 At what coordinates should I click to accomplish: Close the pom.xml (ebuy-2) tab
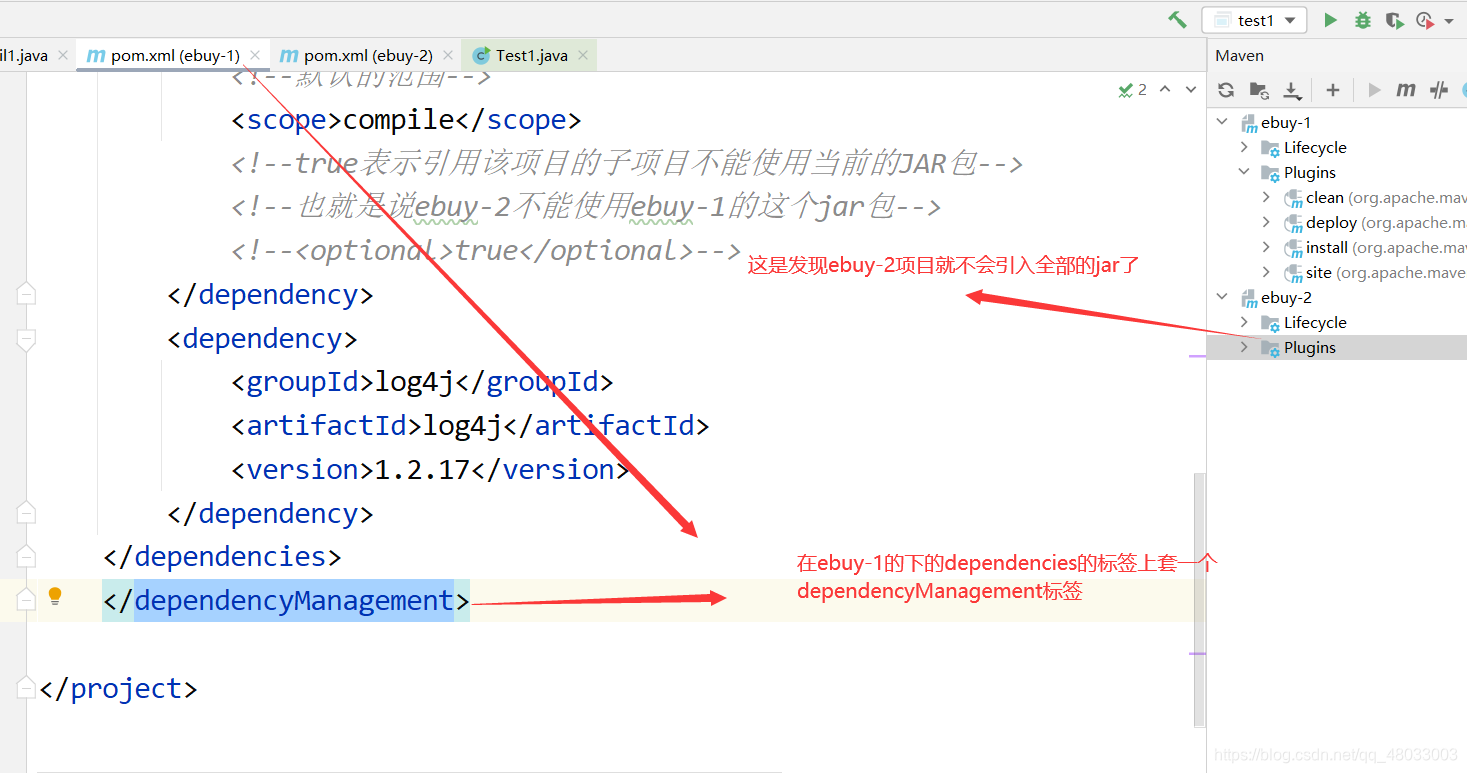[447, 56]
